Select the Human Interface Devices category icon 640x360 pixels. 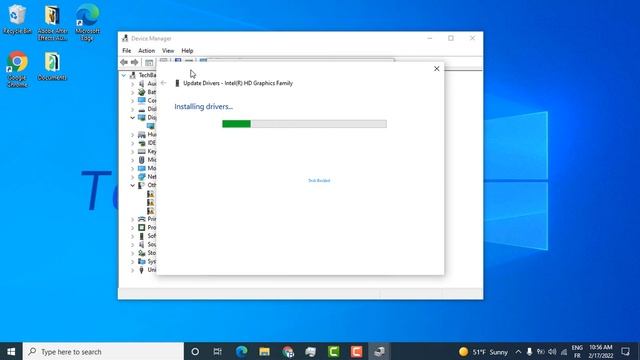(142, 134)
